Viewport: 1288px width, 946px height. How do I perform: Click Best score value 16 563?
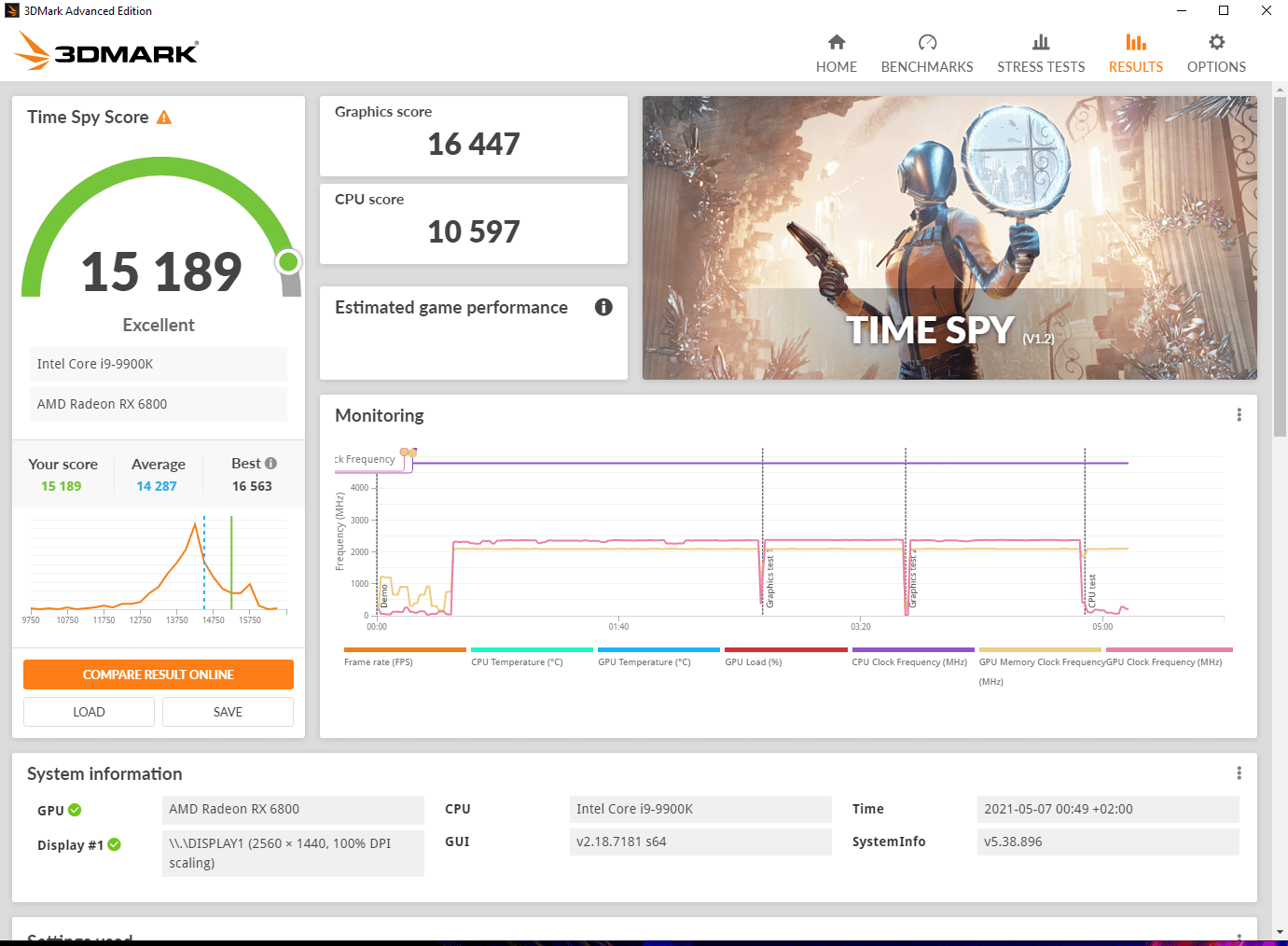pyautogui.click(x=252, y=486)
